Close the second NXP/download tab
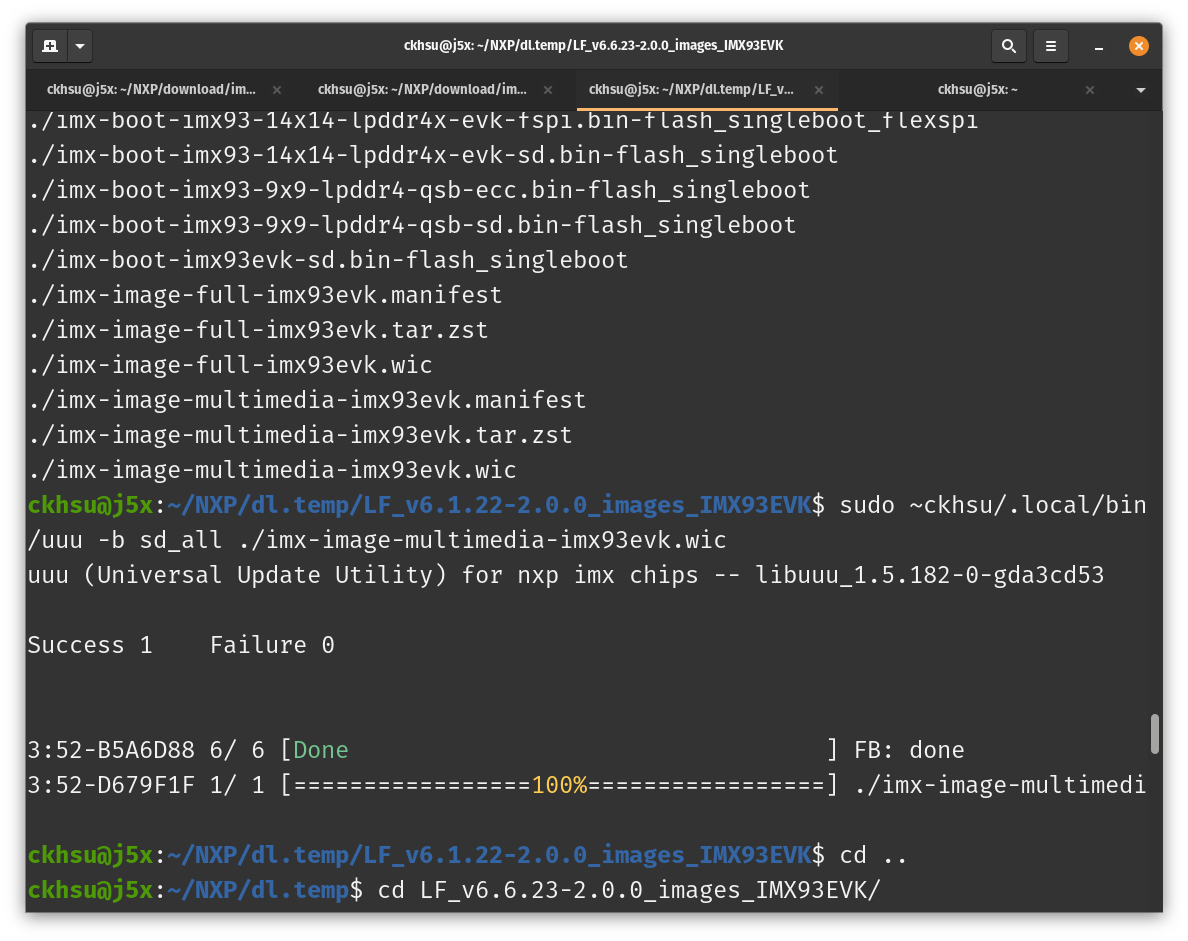 click(547, 90)
